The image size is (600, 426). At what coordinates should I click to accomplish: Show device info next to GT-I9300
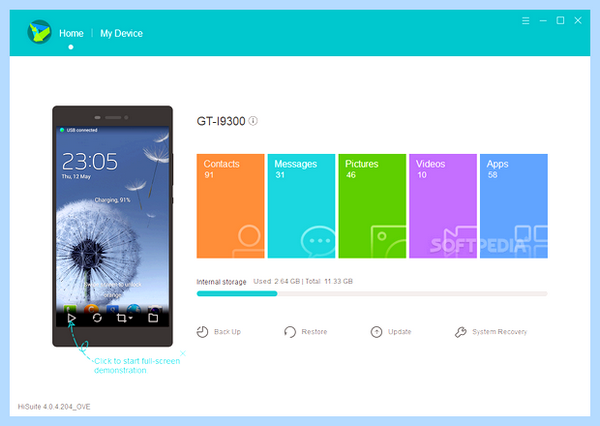[253, 121]
